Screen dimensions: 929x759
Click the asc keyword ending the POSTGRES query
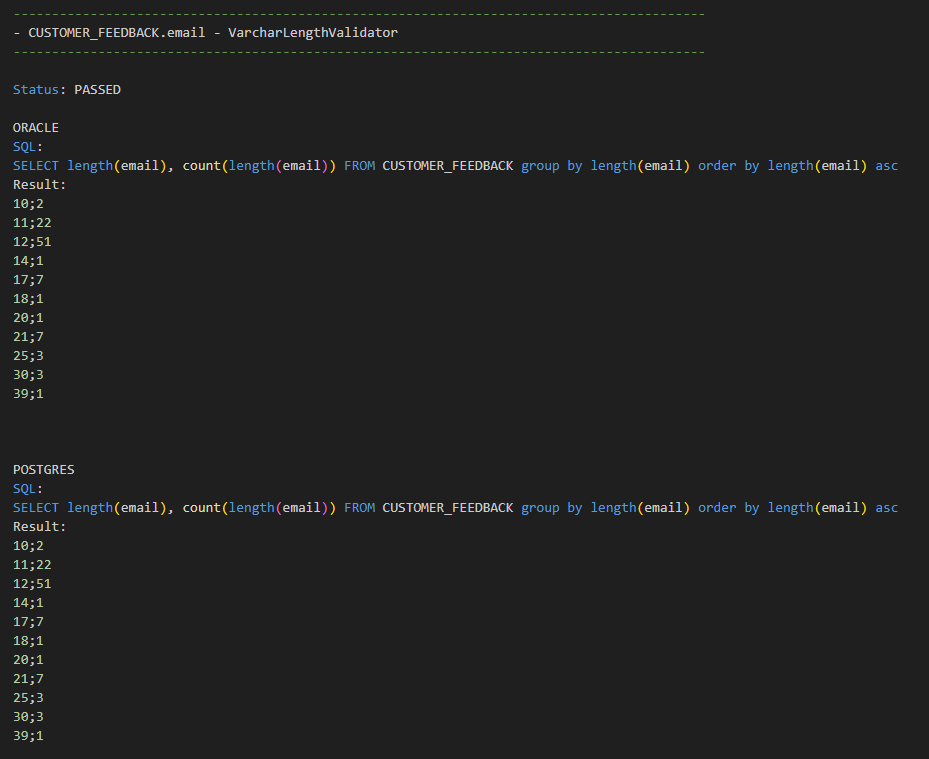coord(886,508)
